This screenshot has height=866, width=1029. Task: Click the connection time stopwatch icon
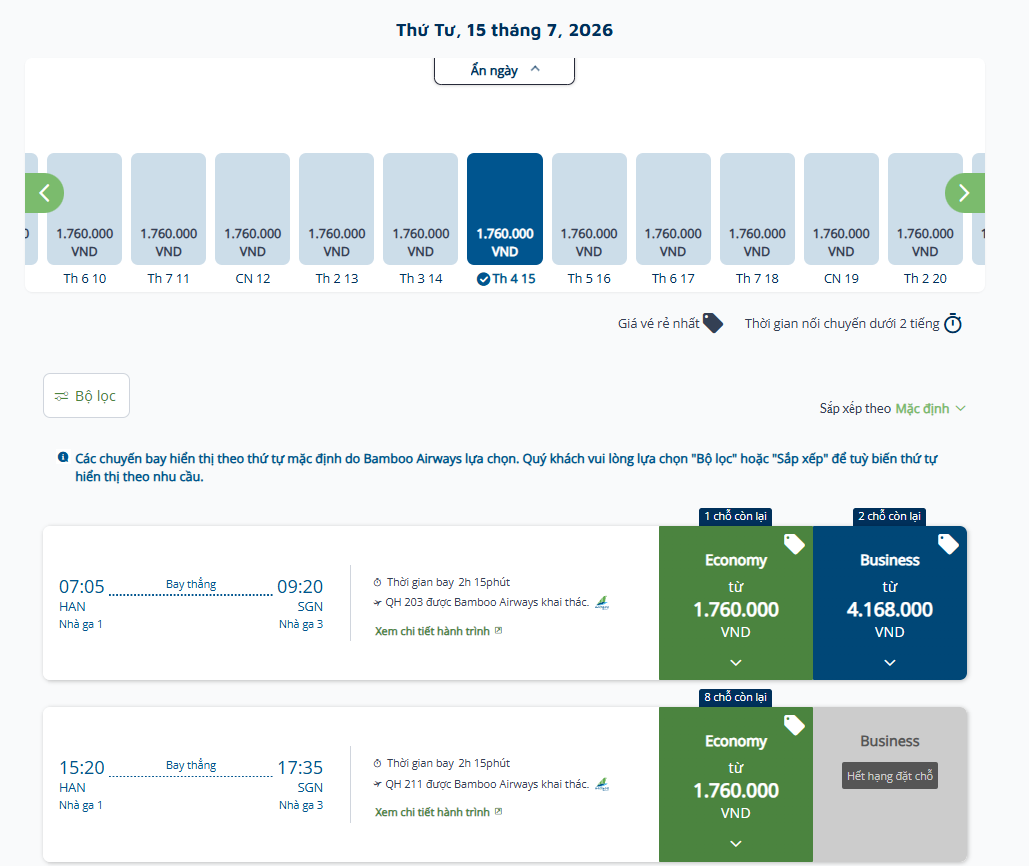953,323
